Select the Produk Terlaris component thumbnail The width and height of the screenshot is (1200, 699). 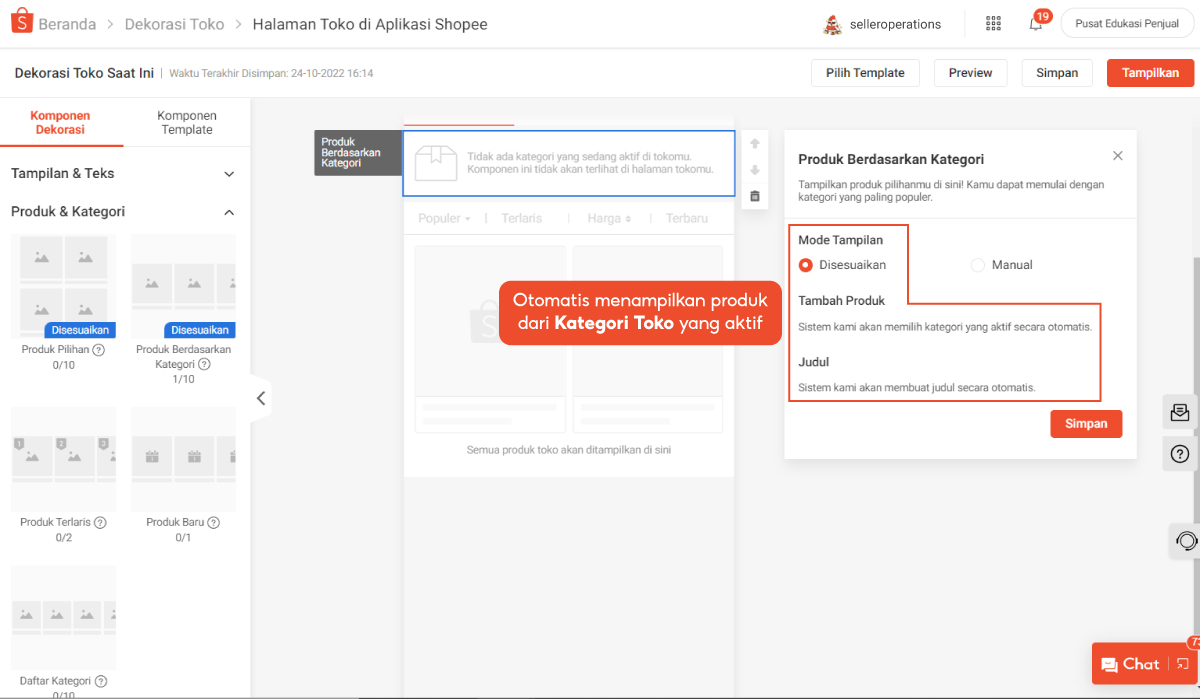[x=64, y=459]
